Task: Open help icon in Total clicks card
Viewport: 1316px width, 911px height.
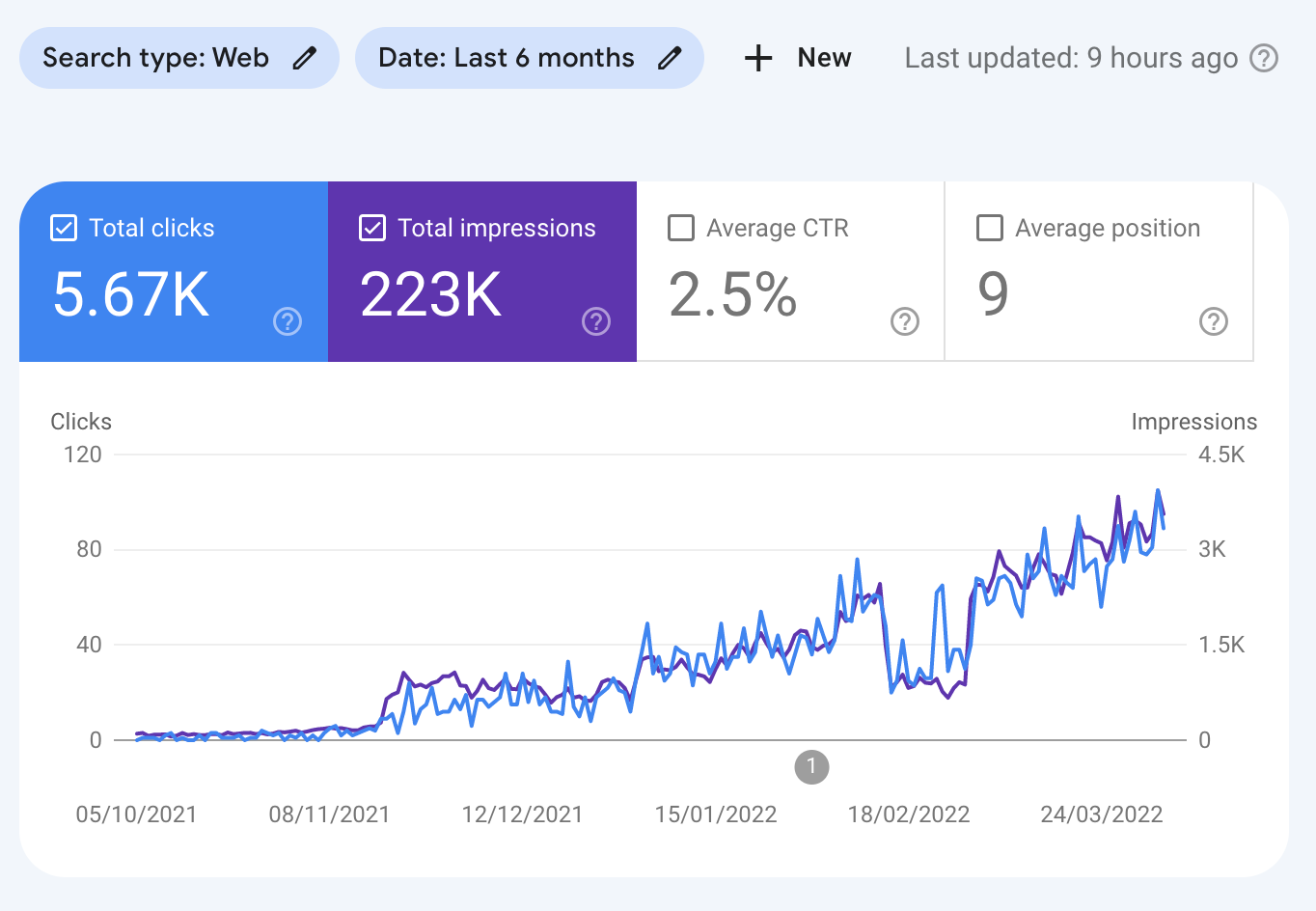Action: [x=288, y=321]
